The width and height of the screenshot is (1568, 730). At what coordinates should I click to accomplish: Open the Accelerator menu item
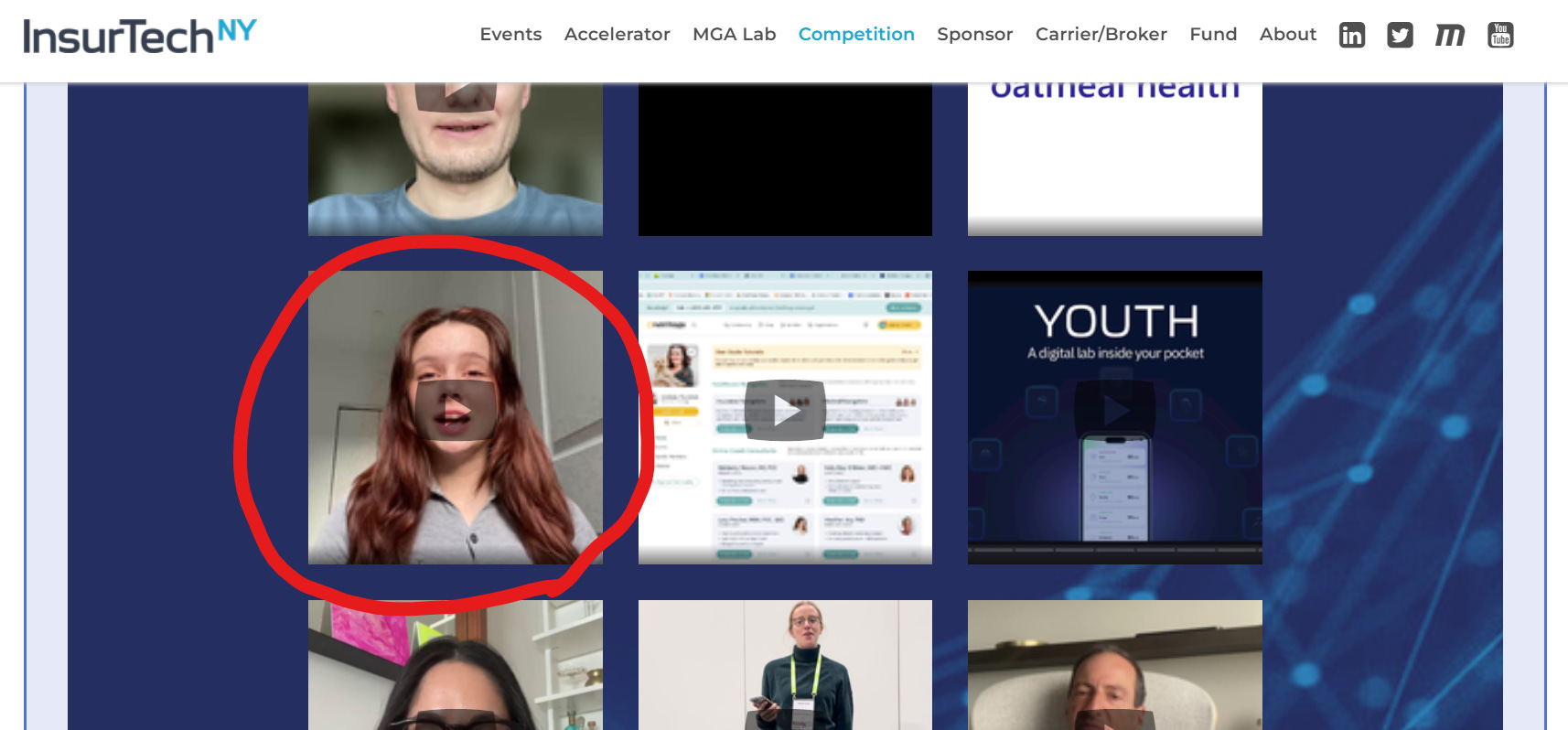pyautogui.click(x=618, y=35)
